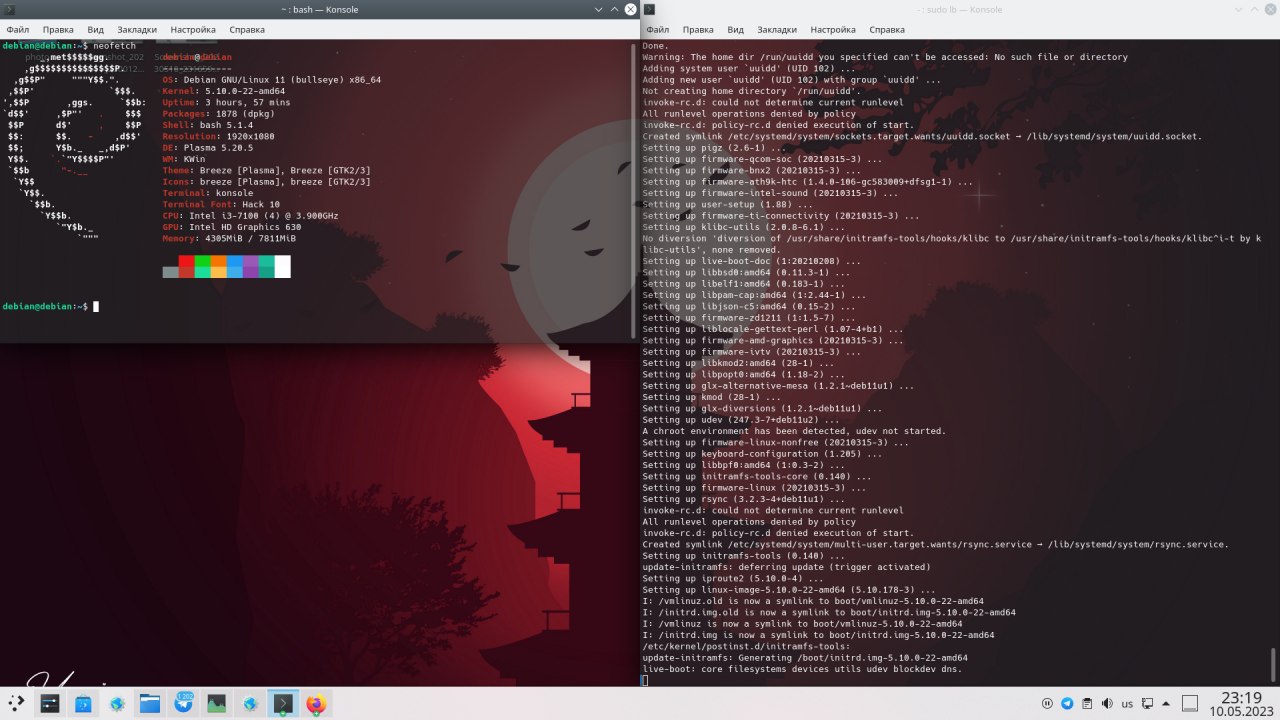Click the 'Shell: bash 5.1.4' line
Screen dimensions: 1280x720
pos(207,123)
